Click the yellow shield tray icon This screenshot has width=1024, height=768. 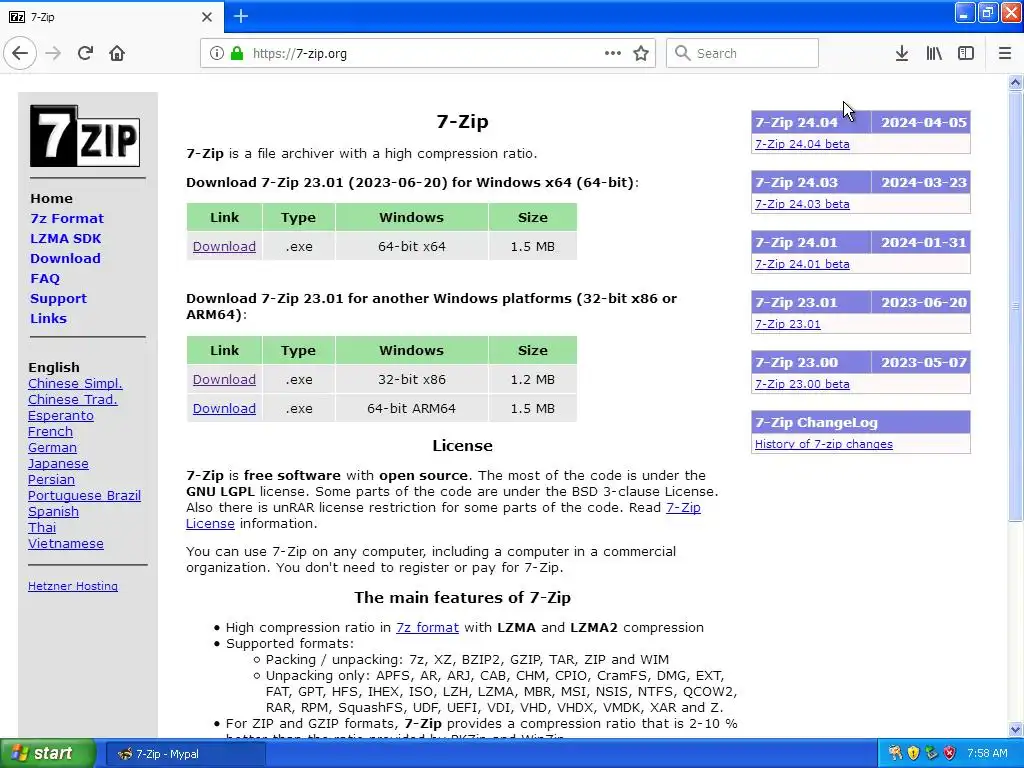coord(913,753)
